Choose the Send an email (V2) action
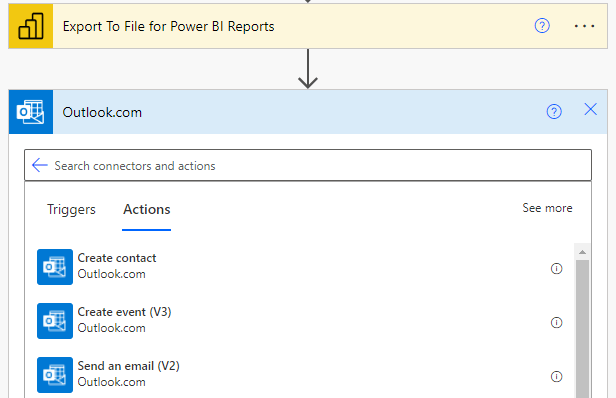This screenshot has width=616, height=398. coord(299,375)
